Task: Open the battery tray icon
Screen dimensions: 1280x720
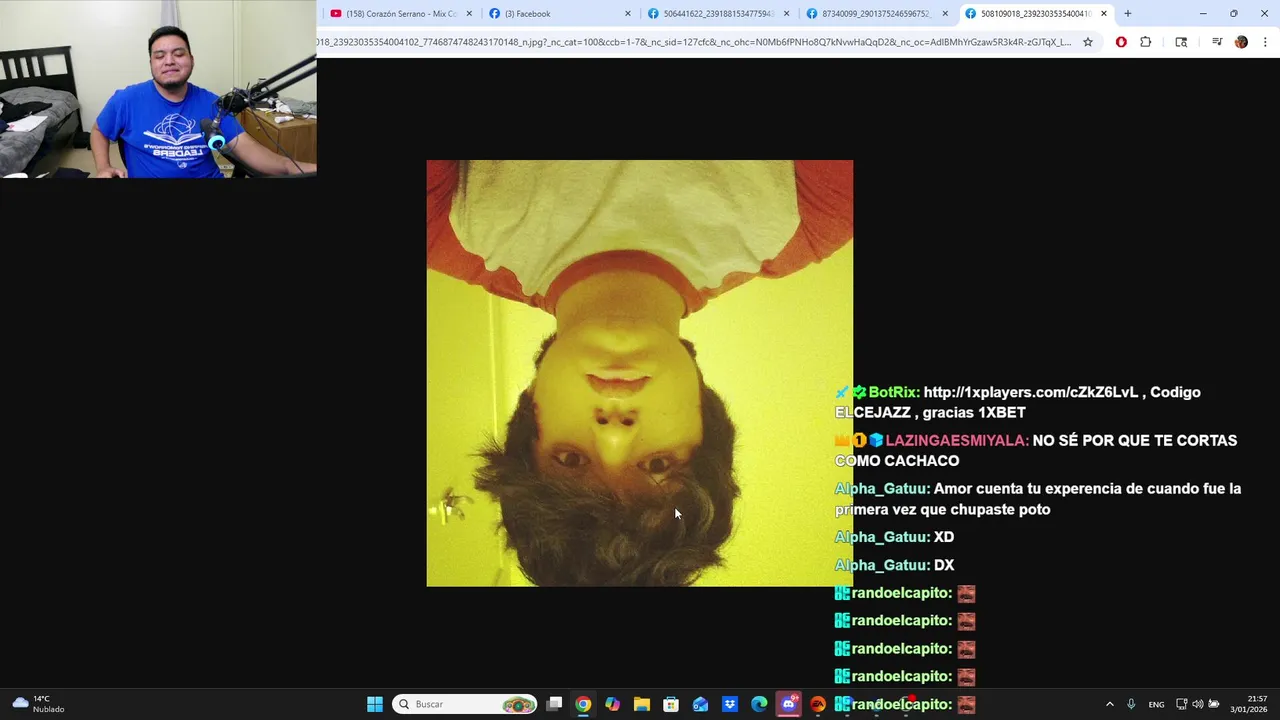Action: pyautogui.click(x=1213, y=704)
